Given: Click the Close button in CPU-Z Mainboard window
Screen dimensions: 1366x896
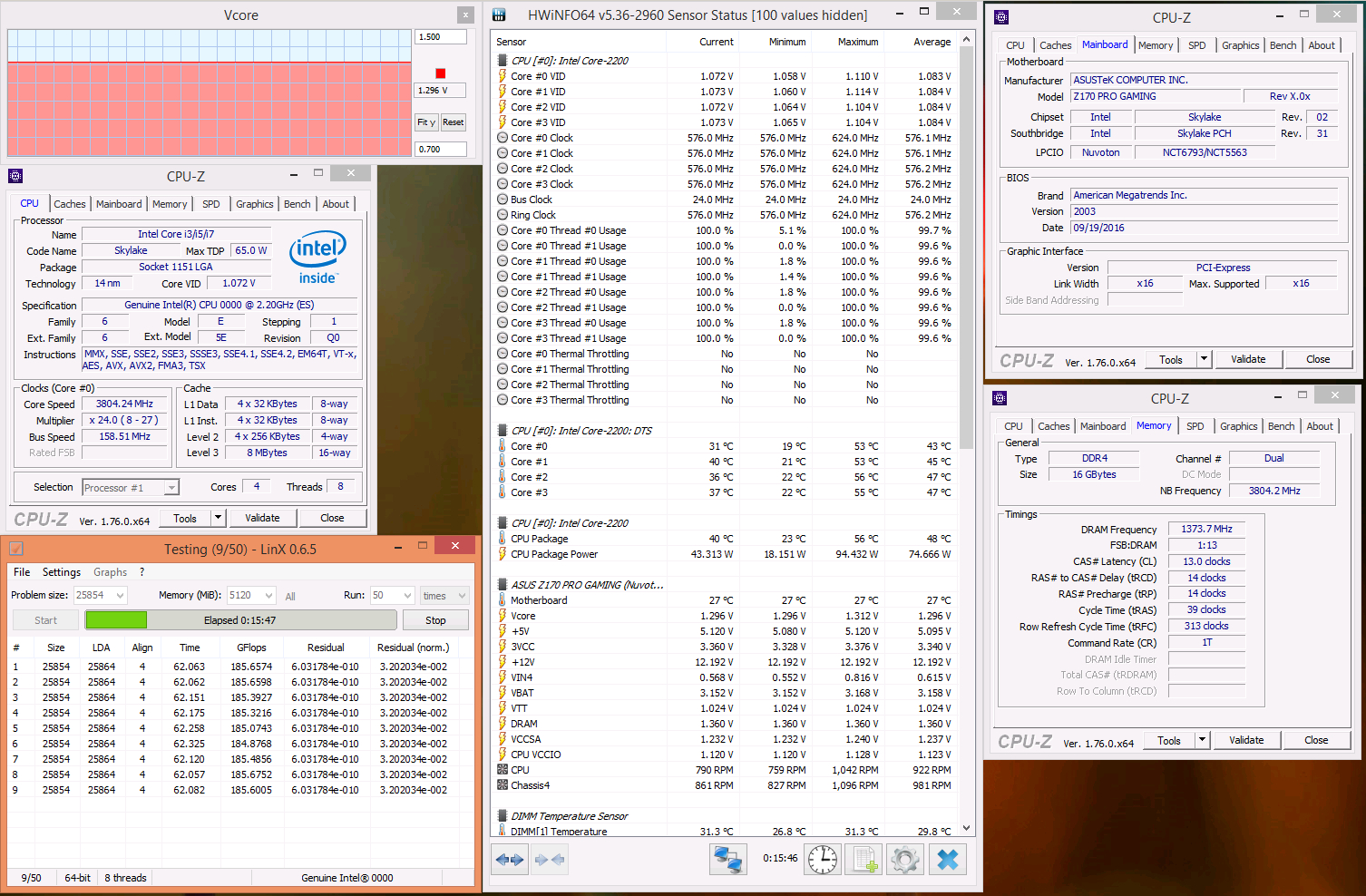Looking at the screenshot, I should [x=1318, y=359].
